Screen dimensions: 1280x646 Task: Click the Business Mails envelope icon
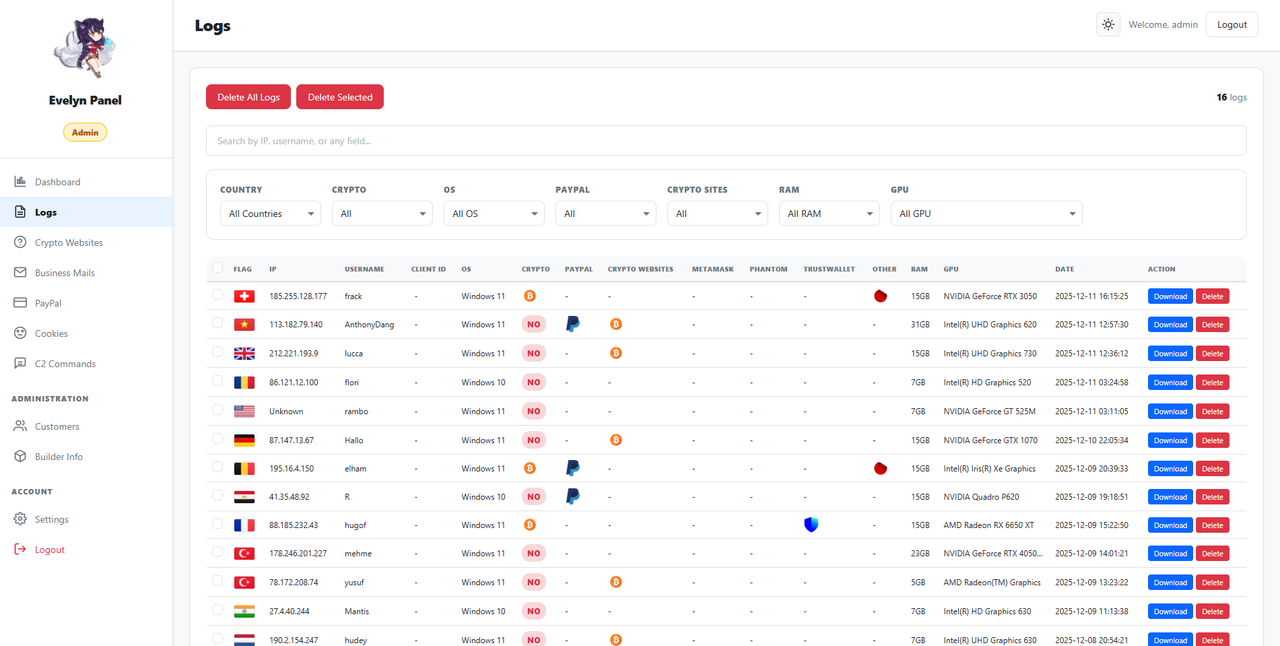[x=20, y=272]
